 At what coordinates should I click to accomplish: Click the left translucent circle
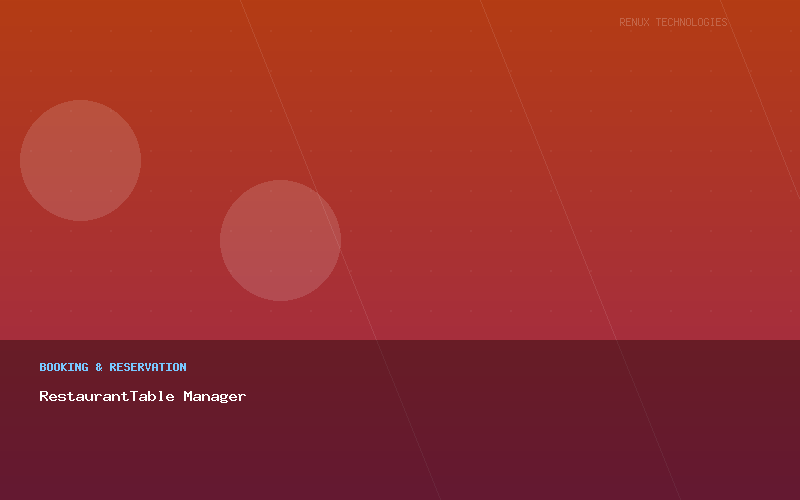coord(80,160)
